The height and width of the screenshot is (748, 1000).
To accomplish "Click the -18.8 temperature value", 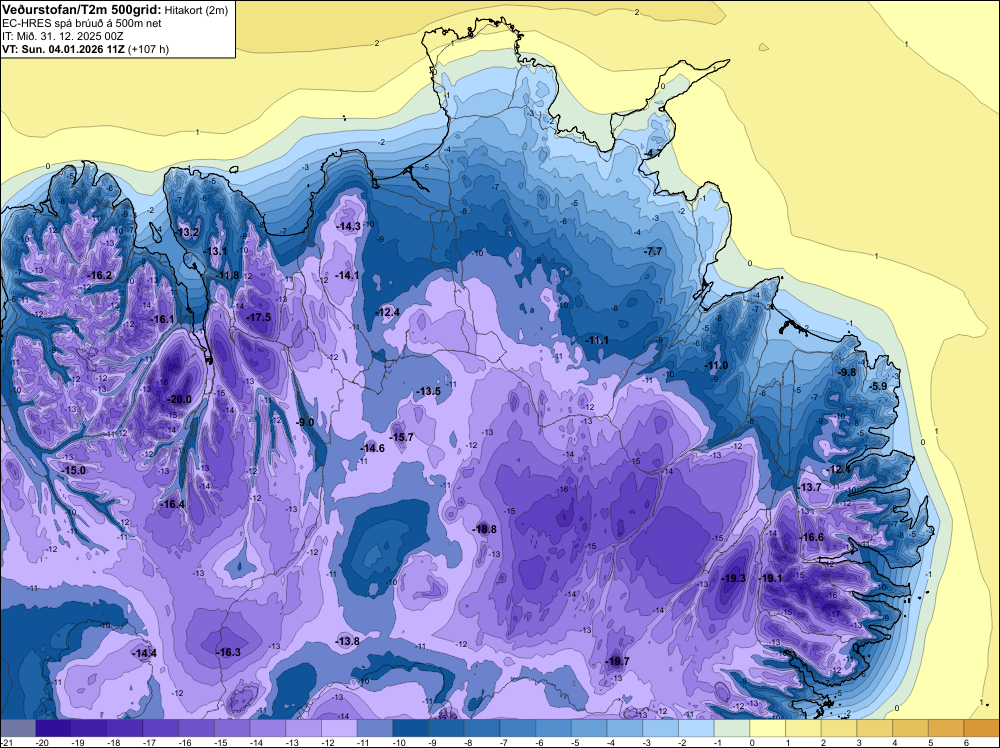I will (x=484, y=529).
